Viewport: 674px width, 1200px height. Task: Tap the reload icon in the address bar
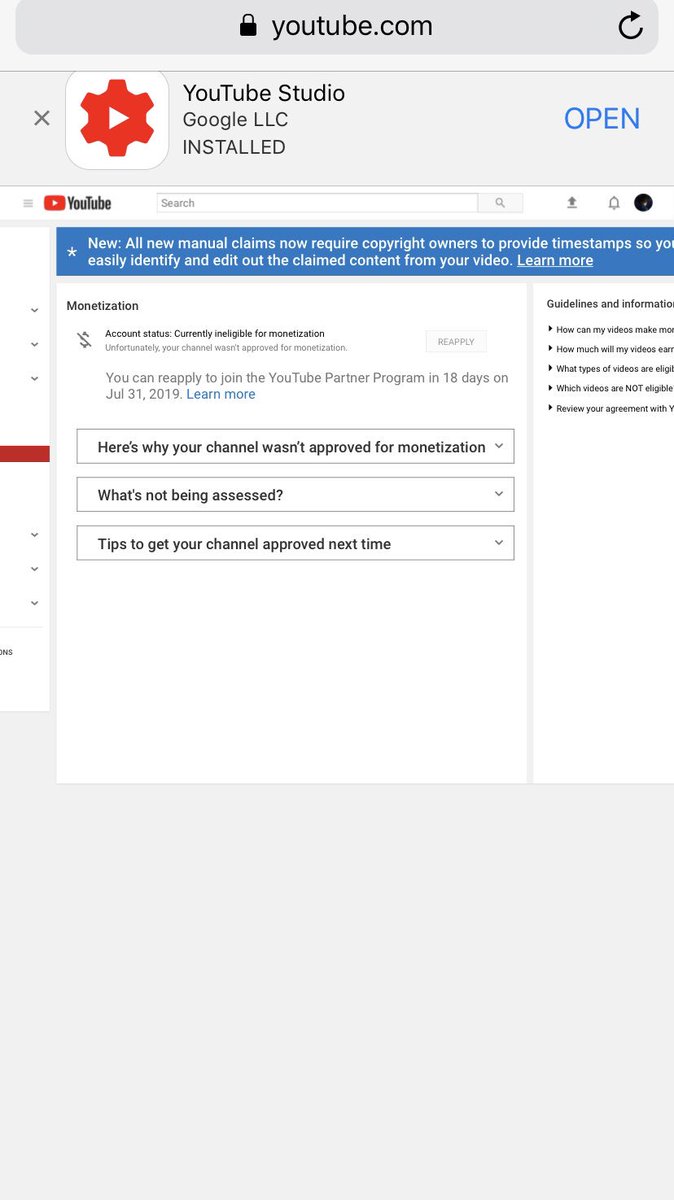click(x=630, y=26)
